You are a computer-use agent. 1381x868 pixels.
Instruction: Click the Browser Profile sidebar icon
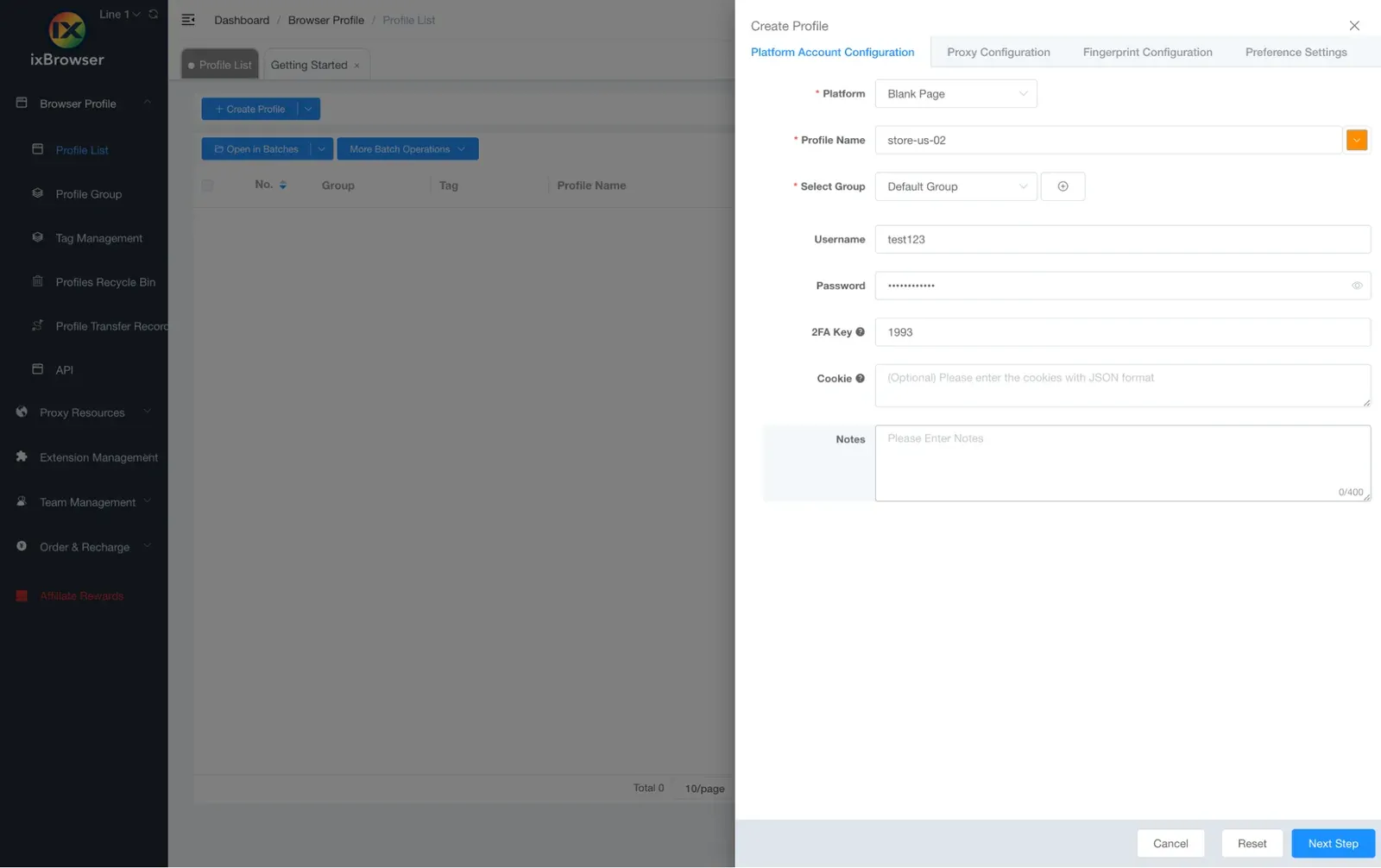coord(22,103)
